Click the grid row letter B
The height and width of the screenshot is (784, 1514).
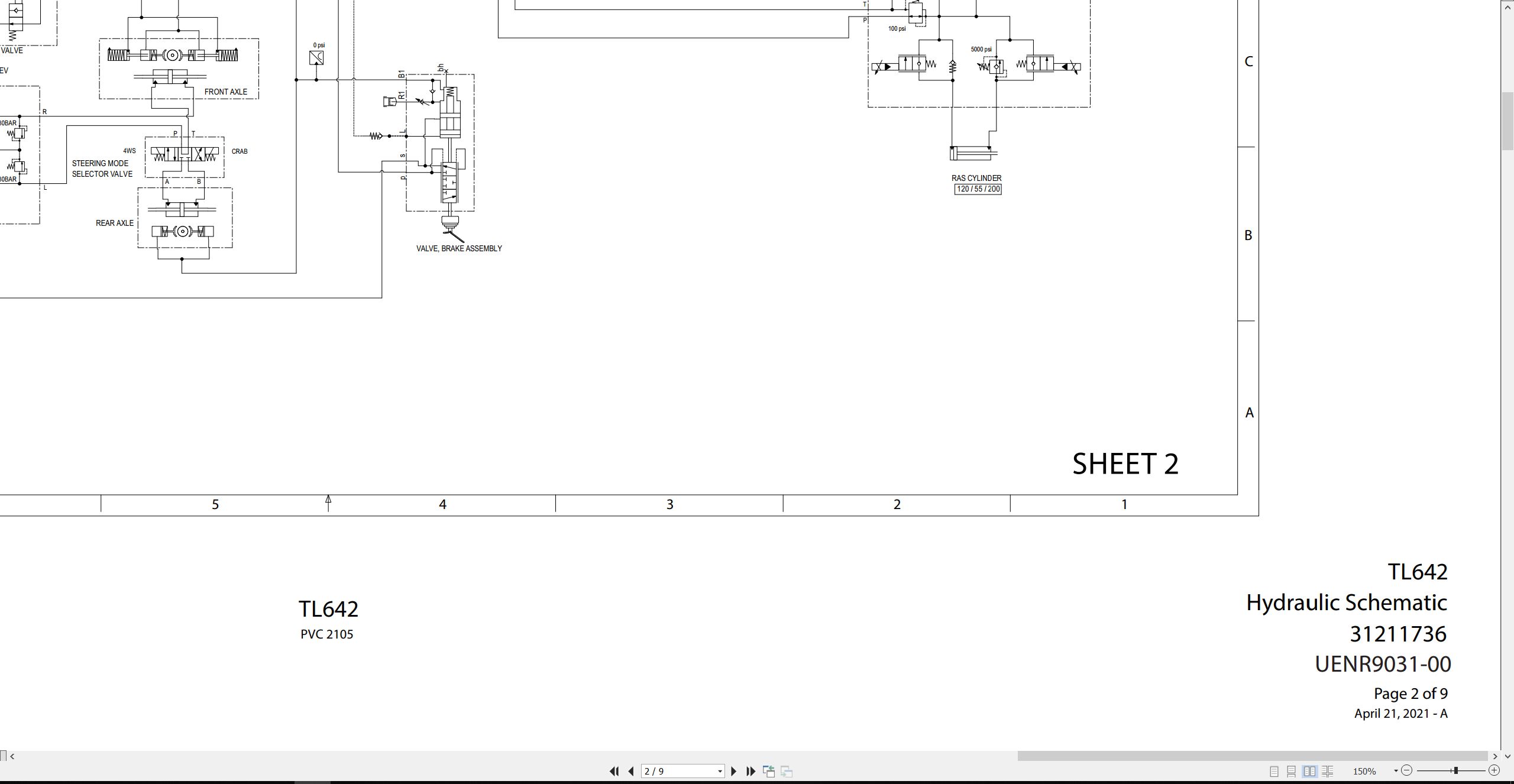click(x=1248, y=235)
